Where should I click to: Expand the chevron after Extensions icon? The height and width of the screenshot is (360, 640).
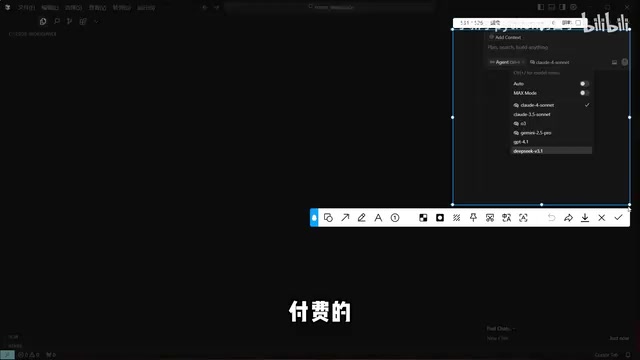click(x=96, y=21)
